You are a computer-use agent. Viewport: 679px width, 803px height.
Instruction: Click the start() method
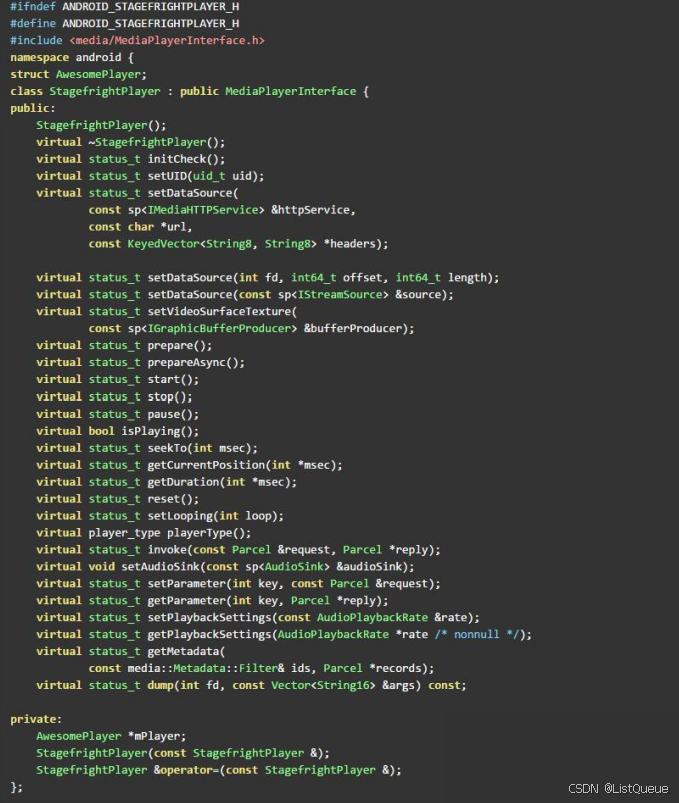[x=173, y=379]
